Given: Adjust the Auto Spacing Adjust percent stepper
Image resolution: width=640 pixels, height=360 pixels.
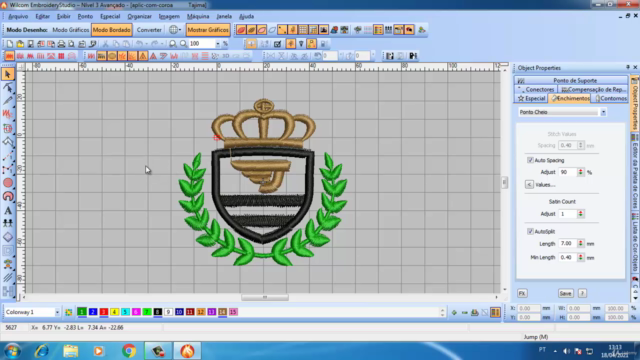Looking at the screenshot, I should (580, 172).
